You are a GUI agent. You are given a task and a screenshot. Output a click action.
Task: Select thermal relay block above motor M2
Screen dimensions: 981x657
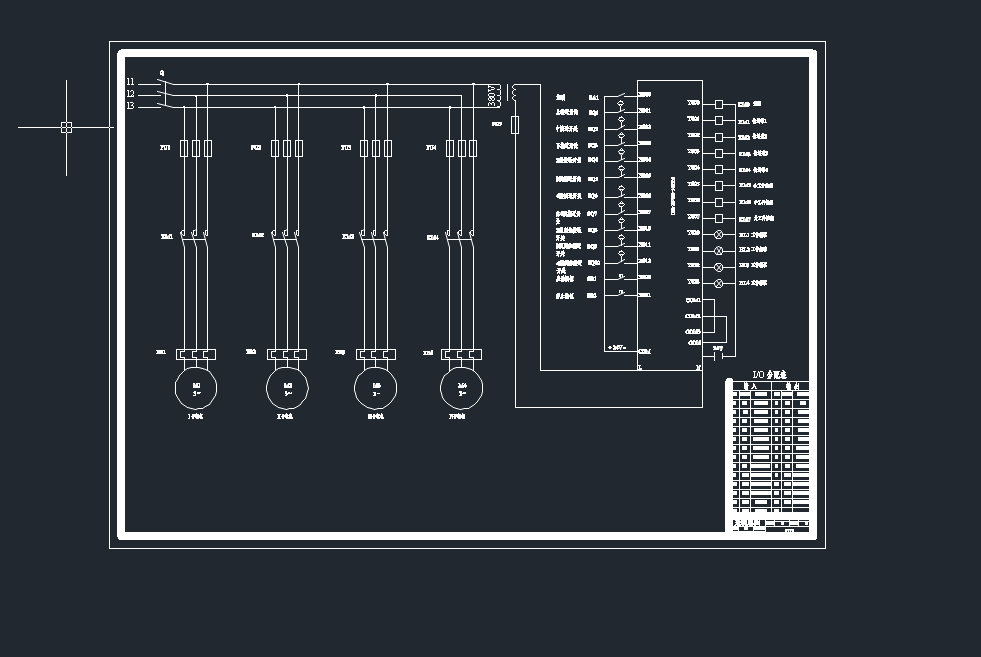pyautogui.click(x=287, y=354)
